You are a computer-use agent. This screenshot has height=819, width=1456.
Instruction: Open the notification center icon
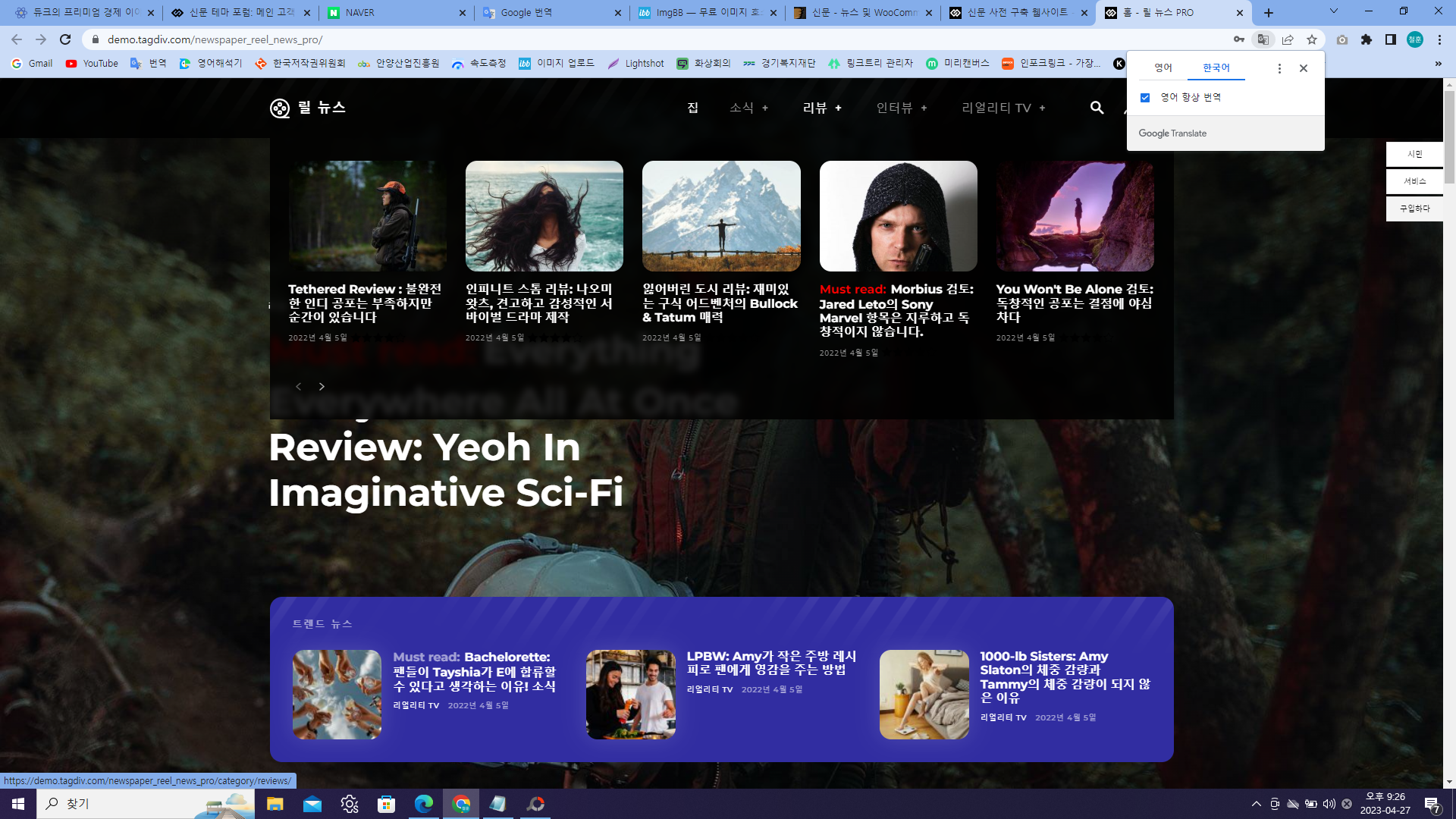click(x=1432, y=804)
